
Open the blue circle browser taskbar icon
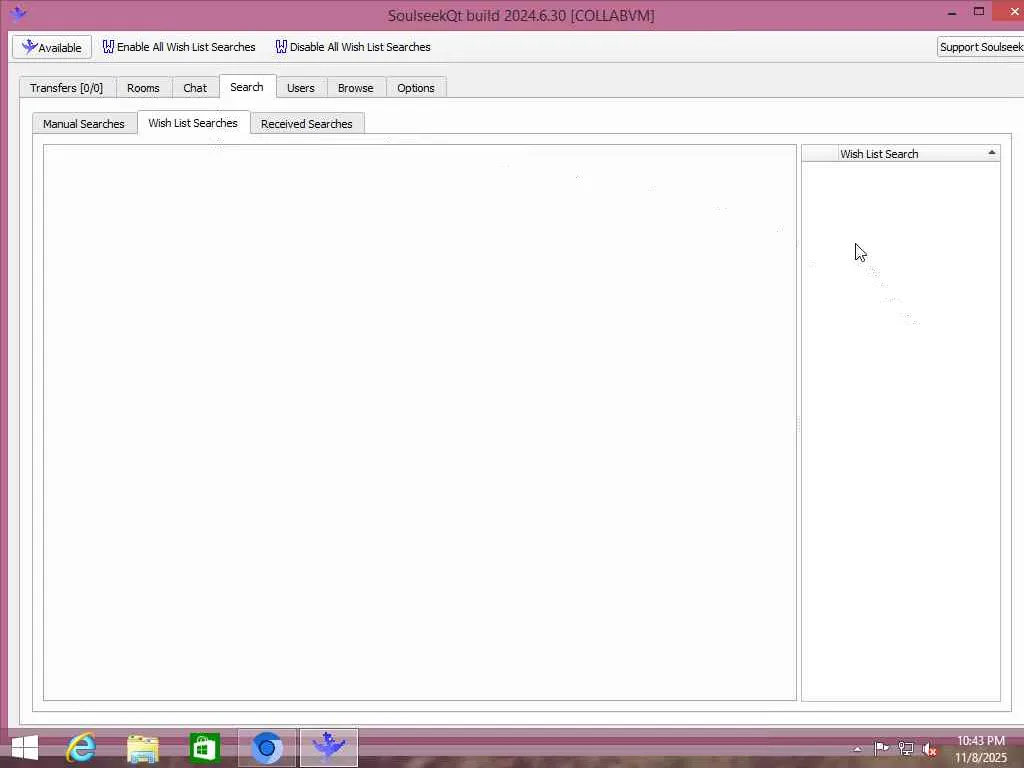point(266,748)
